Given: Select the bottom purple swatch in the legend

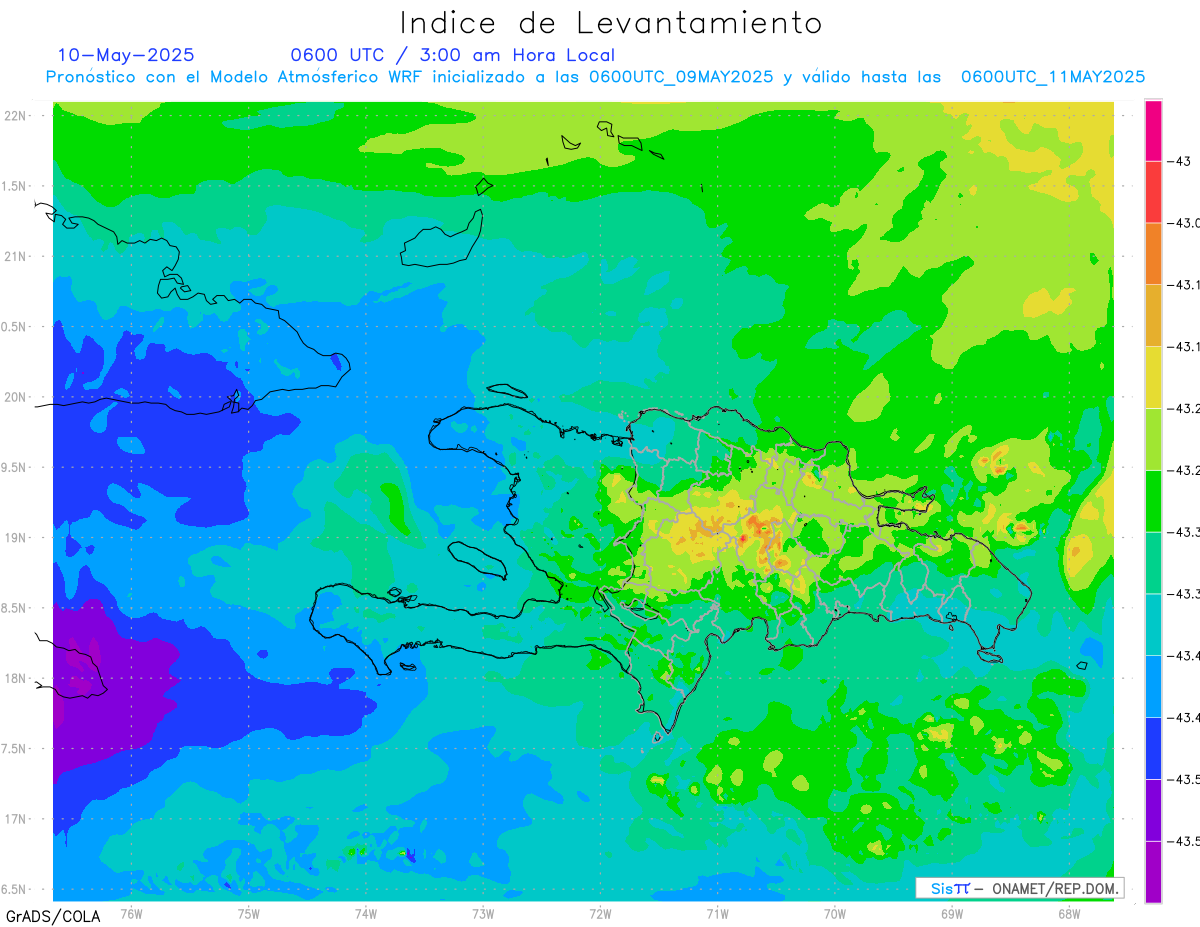Looking at the screenshot, I should click(1153, 872).
